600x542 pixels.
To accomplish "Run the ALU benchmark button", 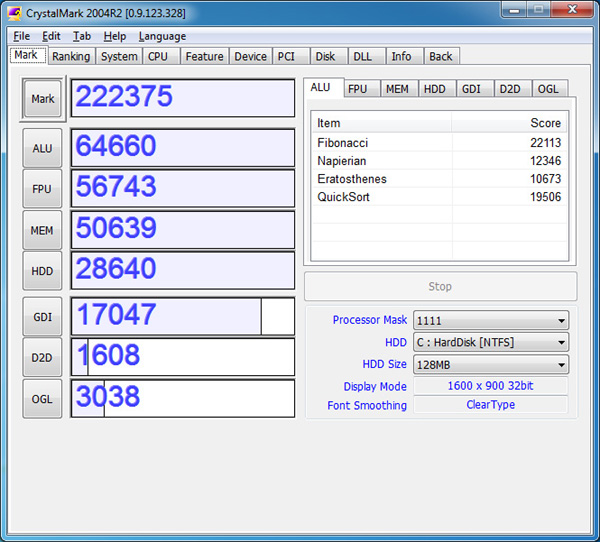I will coord(42,148).
